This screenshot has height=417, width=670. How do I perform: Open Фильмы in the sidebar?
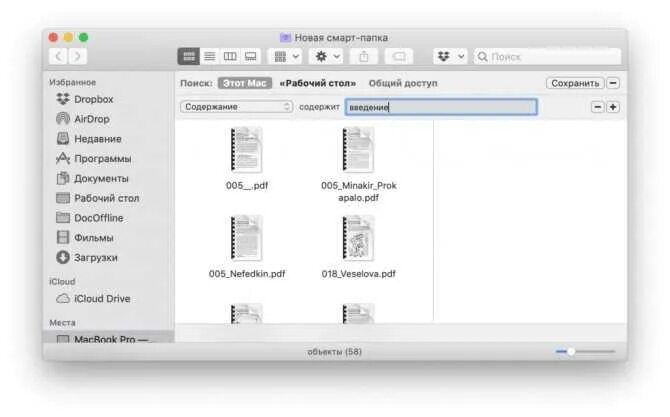click(x=85, y=238)
